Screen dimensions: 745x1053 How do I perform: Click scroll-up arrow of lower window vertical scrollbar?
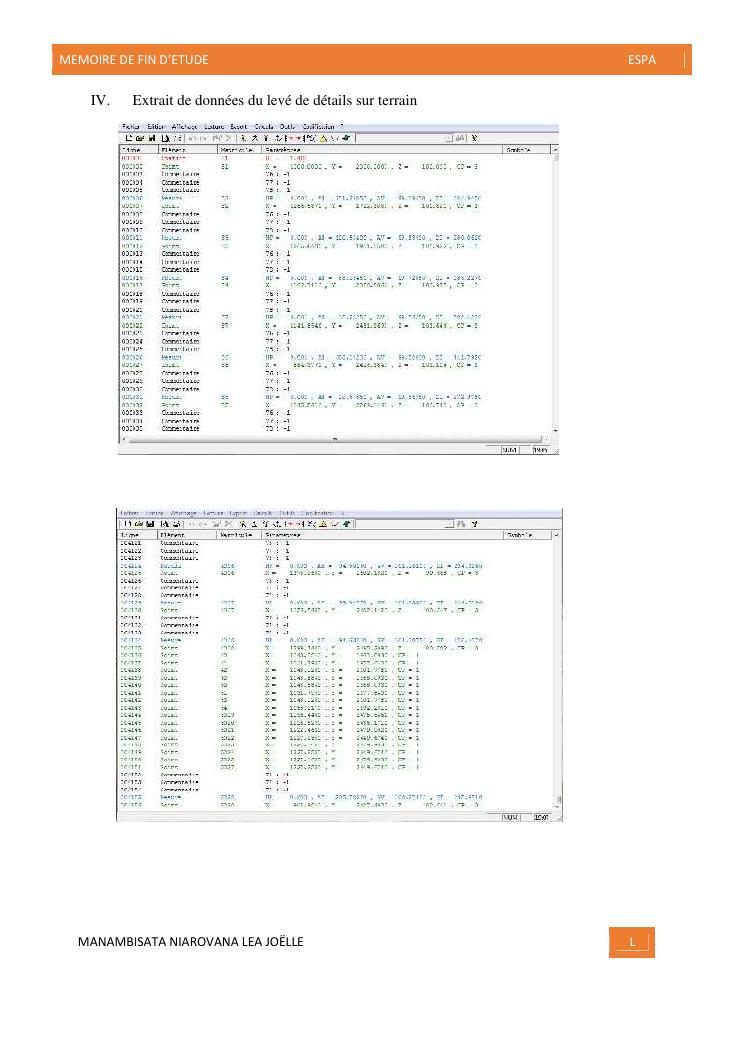[555, 535]
